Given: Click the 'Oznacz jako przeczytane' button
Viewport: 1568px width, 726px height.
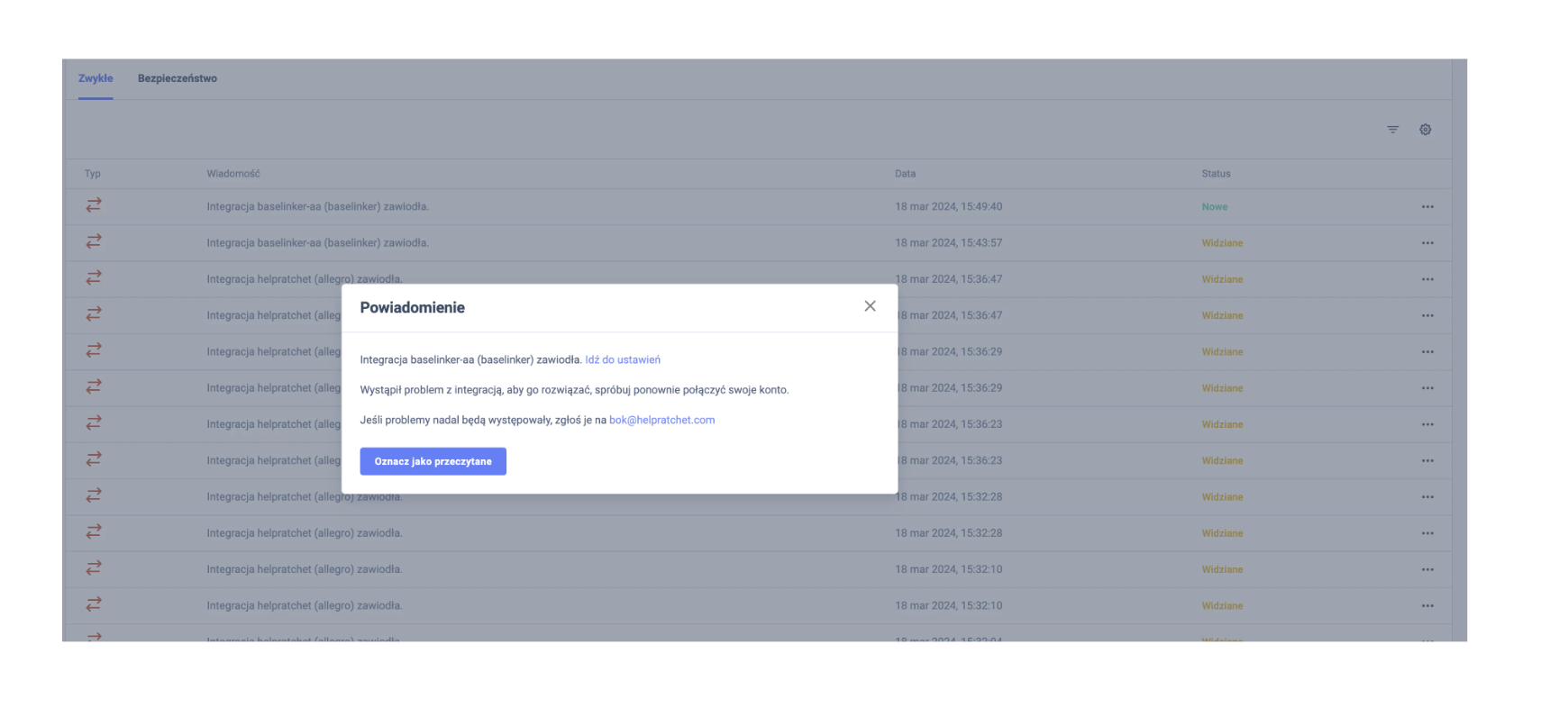Looking at the screenshot, I should tap(433, 461).
